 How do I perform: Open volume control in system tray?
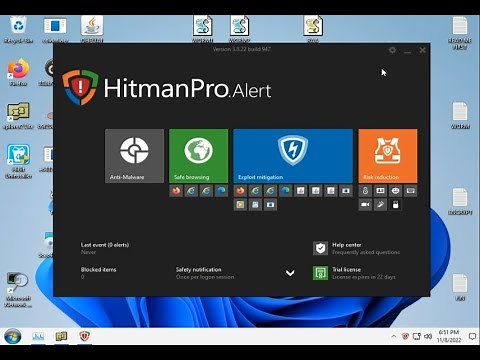tap(428, 336)
